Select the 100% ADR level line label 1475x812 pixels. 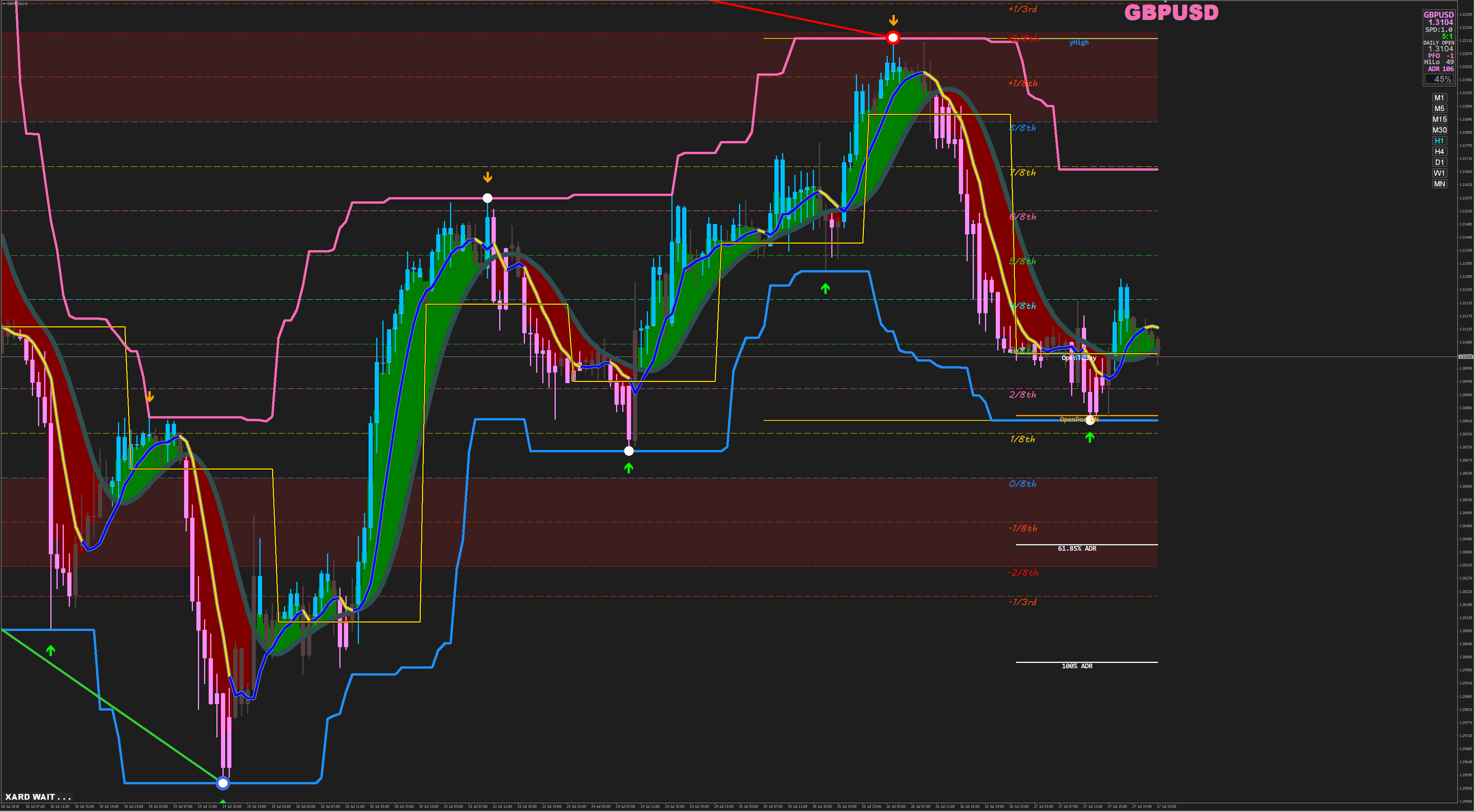(1077, 666)
